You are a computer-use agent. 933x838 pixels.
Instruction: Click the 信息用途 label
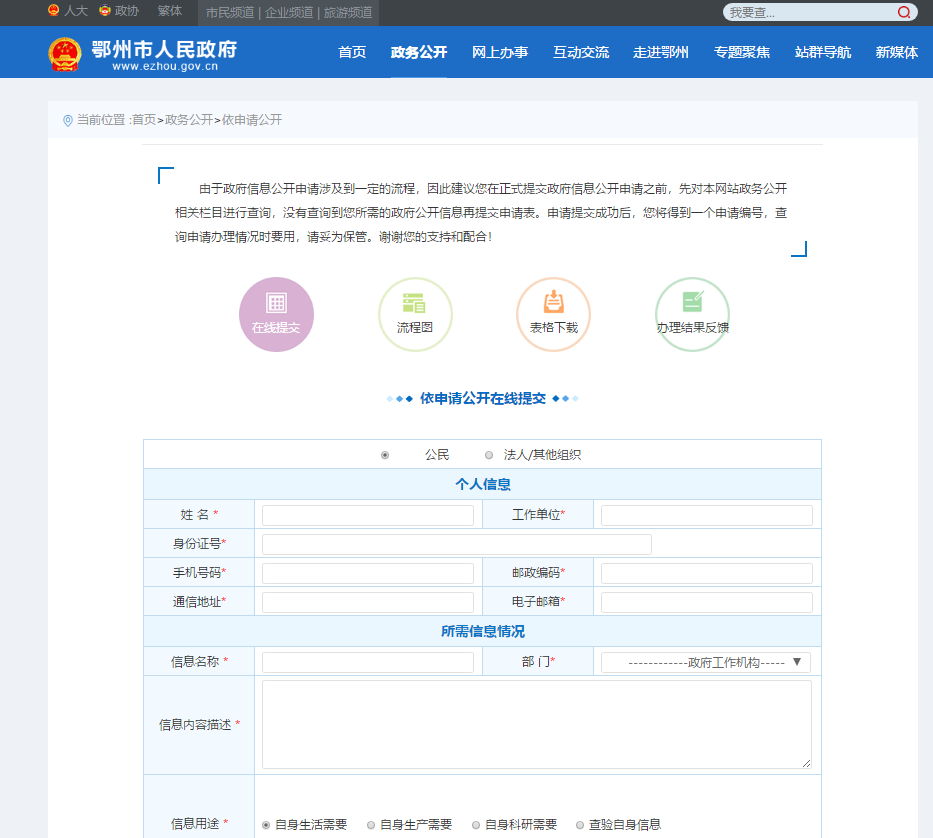(x=195, y=824)
